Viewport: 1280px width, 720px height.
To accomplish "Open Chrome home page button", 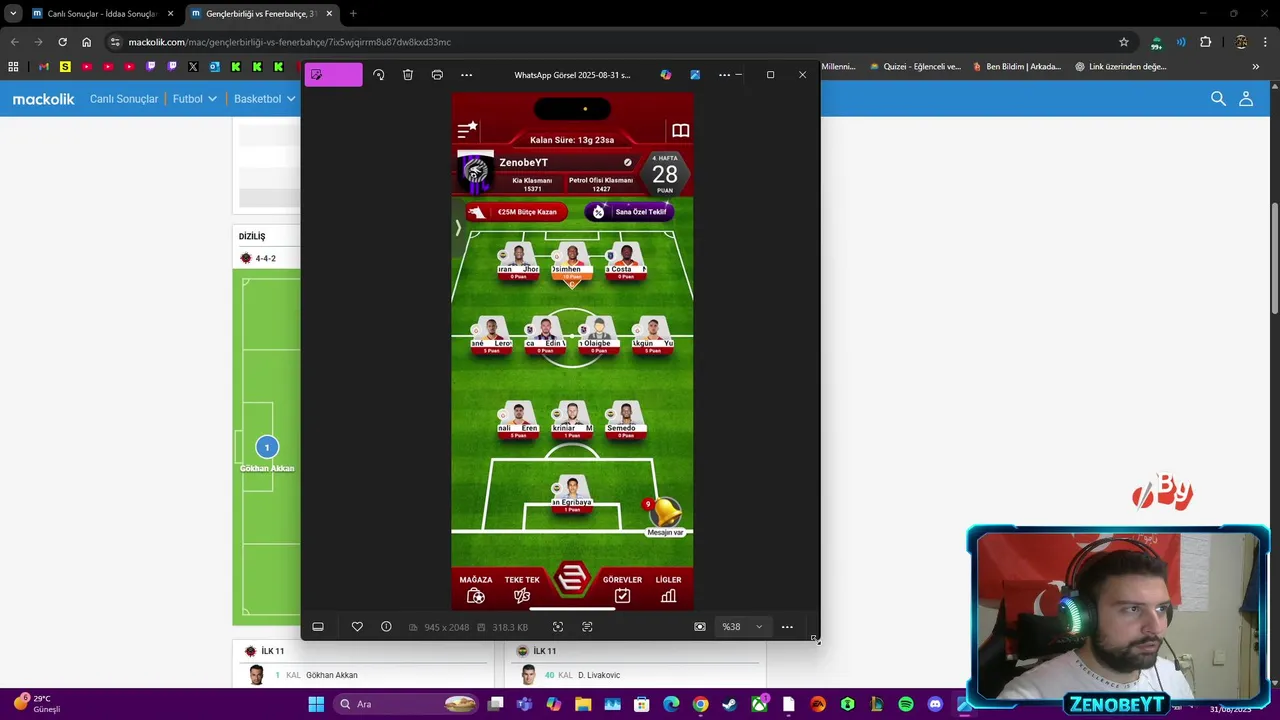I will pyautogui.click(x=87, y=42).
